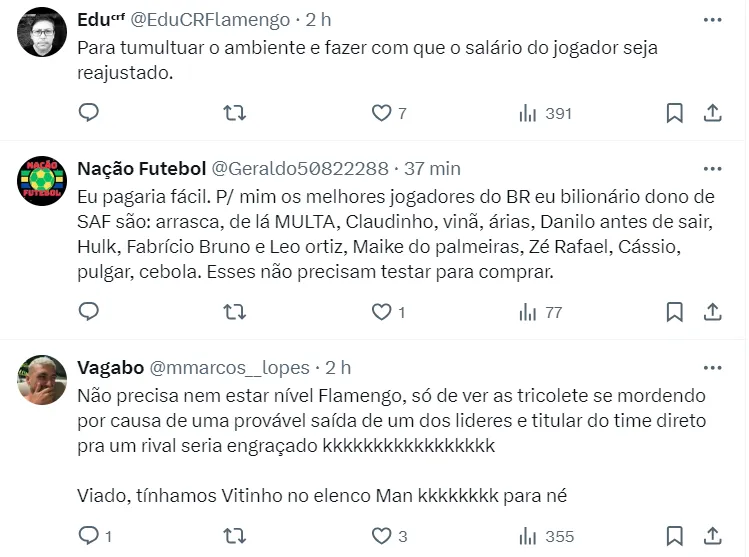
Task: Open more options on EduCRFlamengo's tweet
Action: click(x=712, y=20)
